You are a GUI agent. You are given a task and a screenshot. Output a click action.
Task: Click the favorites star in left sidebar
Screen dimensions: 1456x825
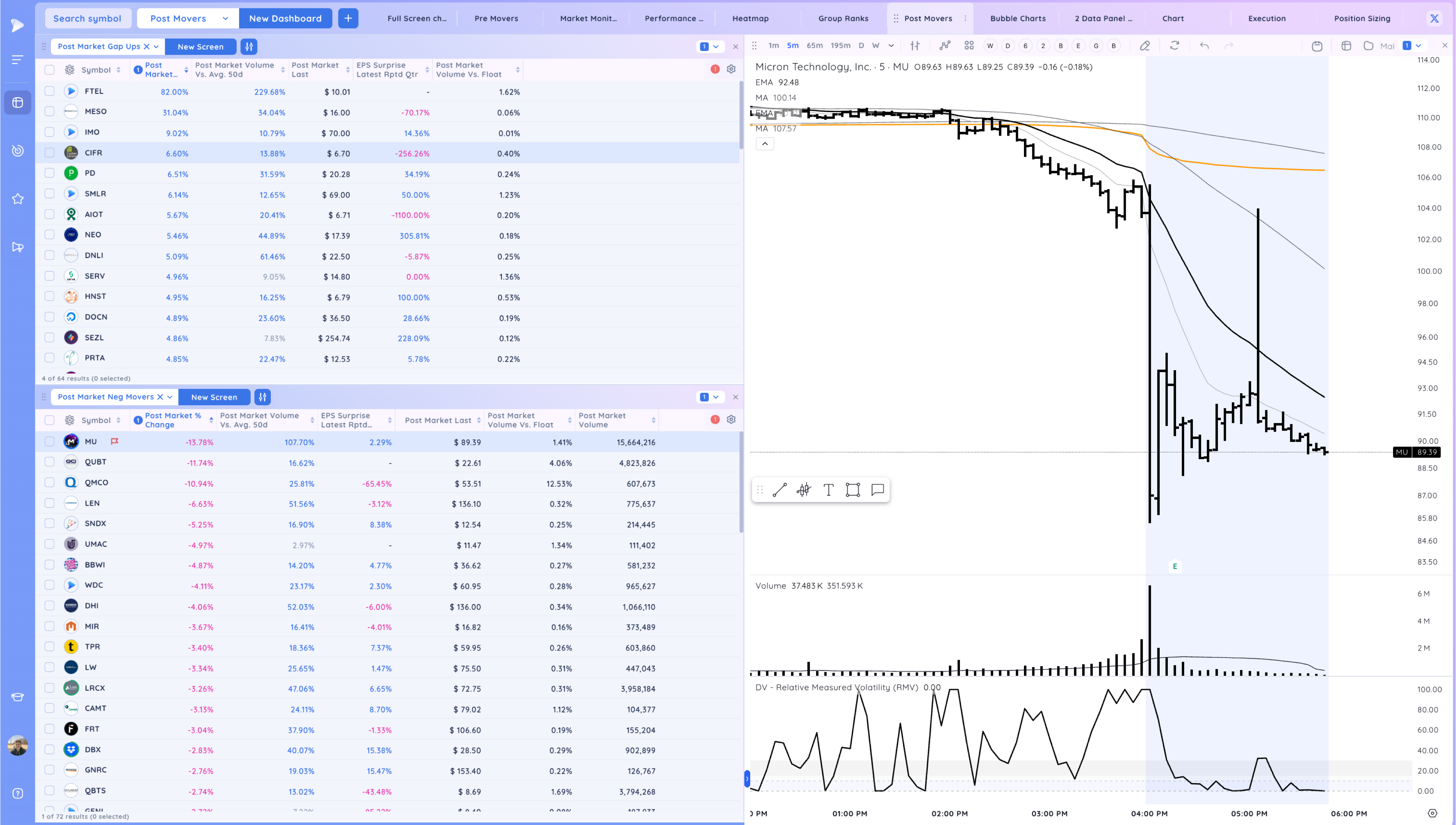(x=17, y=199)
